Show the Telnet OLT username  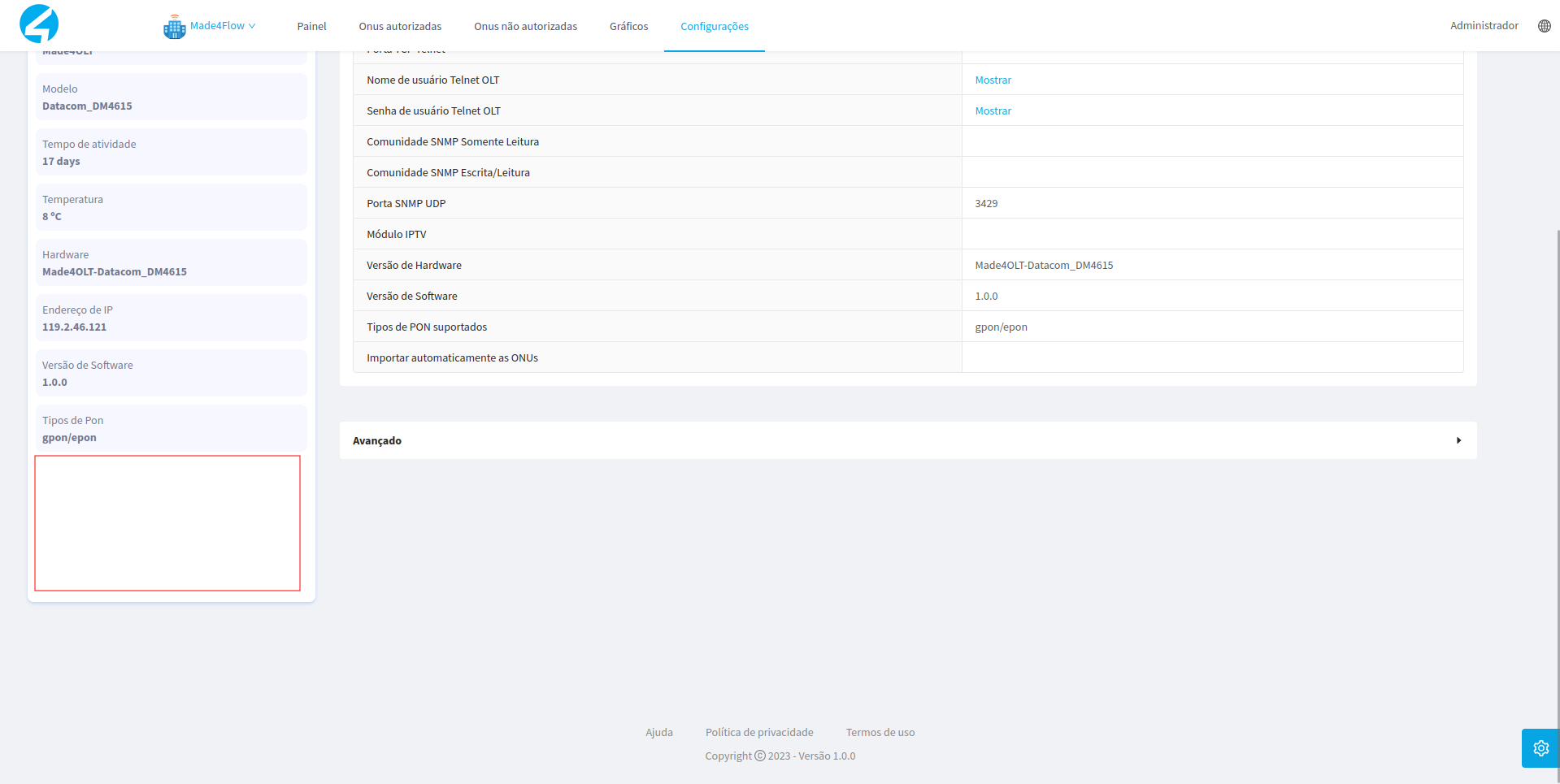pyautogui.click(x=993, y=80)
